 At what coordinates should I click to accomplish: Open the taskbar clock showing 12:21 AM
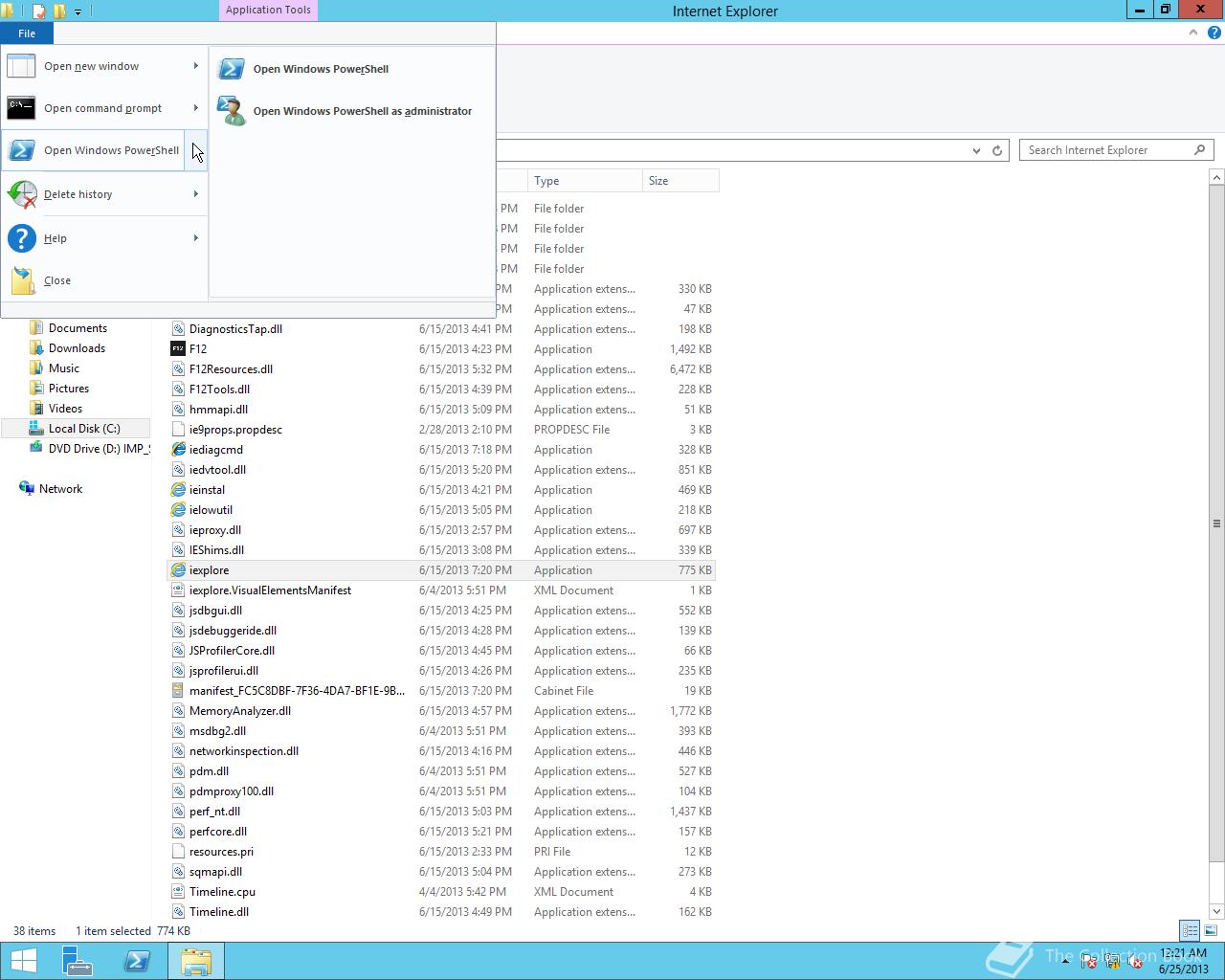coord(1183,961)
